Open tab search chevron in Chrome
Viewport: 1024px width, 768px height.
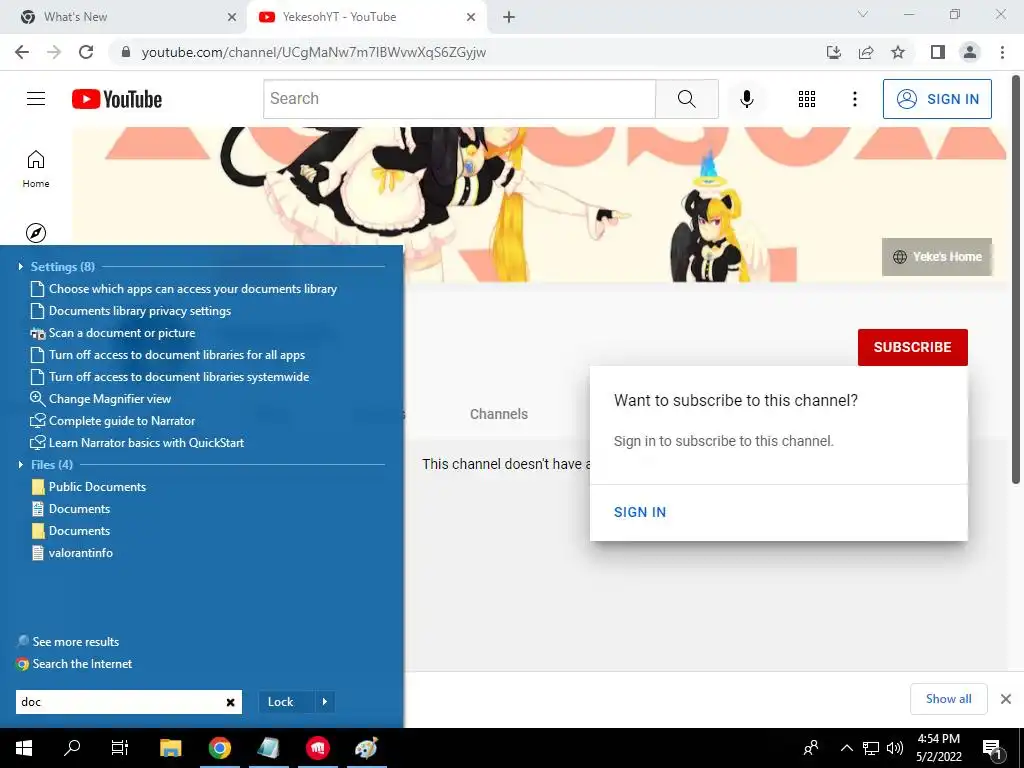click(863, 14)
